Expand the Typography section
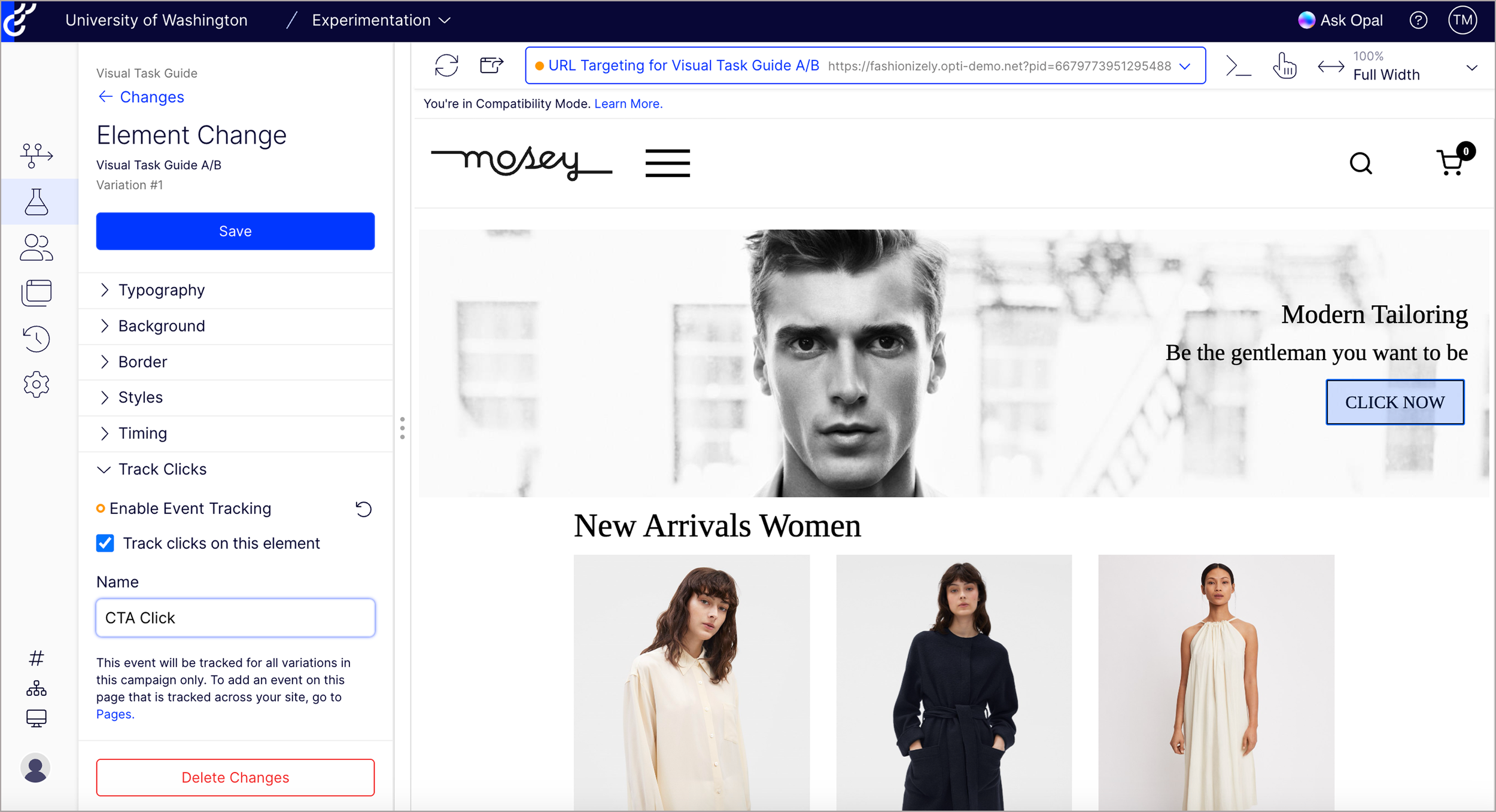The height and width of the screenshot is (812, 1496). pos(162,290)
